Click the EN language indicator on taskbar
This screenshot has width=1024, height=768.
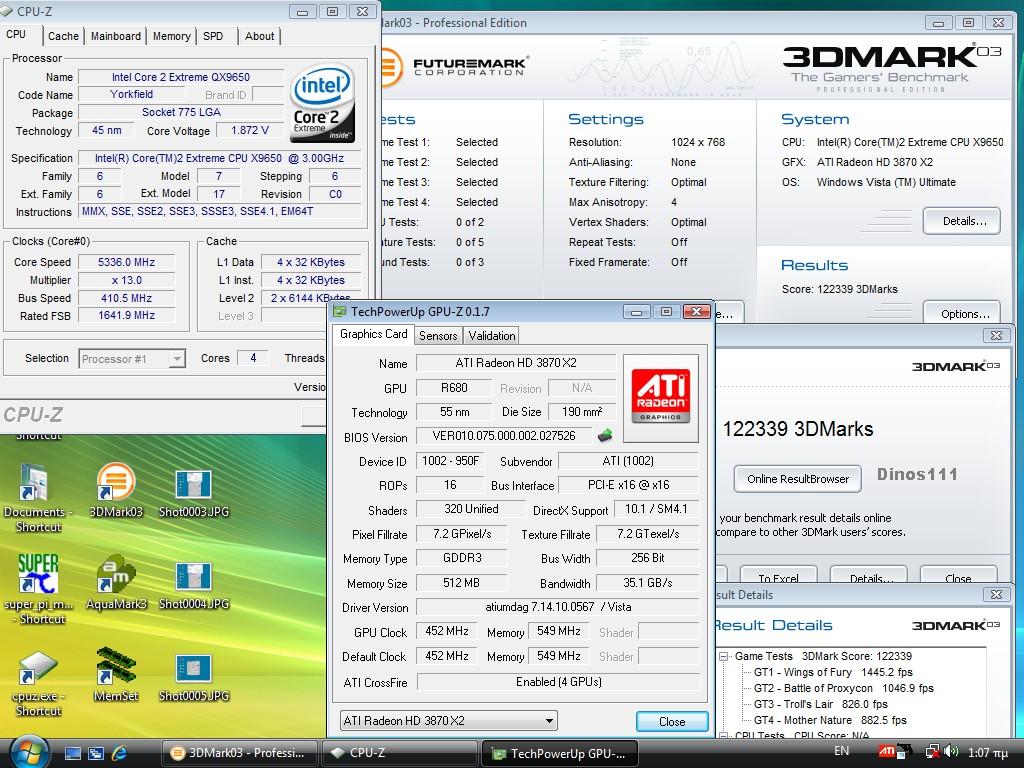(842, 751)
